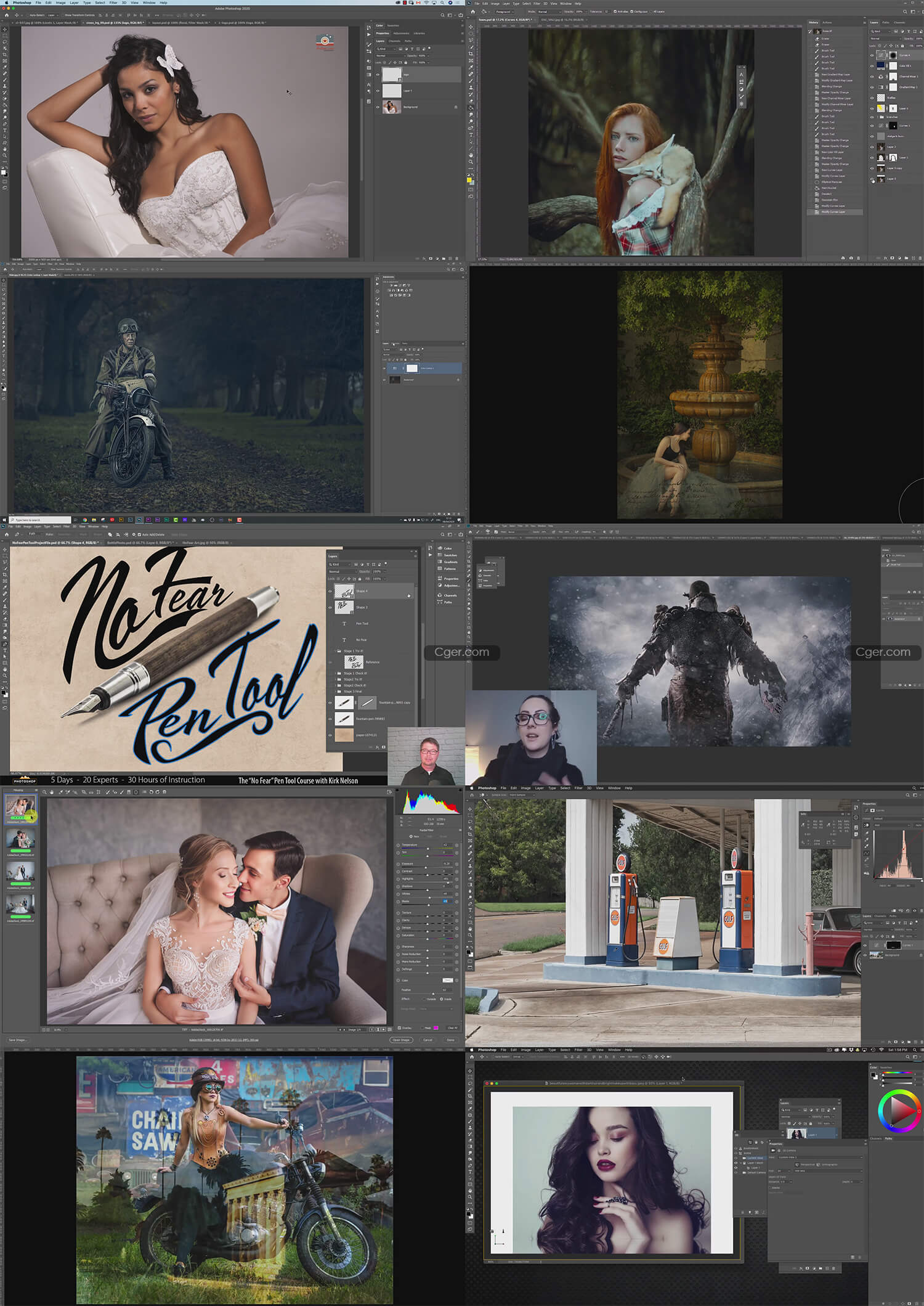Open the Normal blend mode dropdown in the bride window
Screen dimensions: 924x1306
[x=391, y=55]
